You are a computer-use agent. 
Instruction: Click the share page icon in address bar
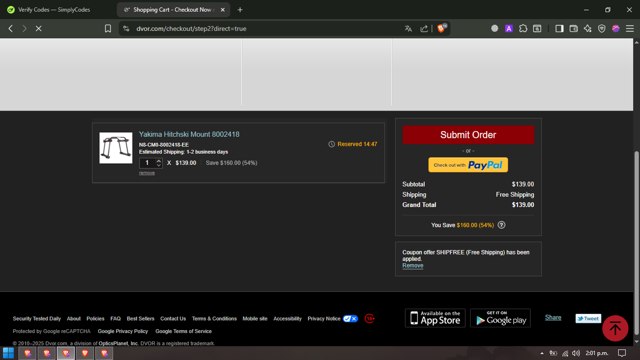tap(424, 29)
